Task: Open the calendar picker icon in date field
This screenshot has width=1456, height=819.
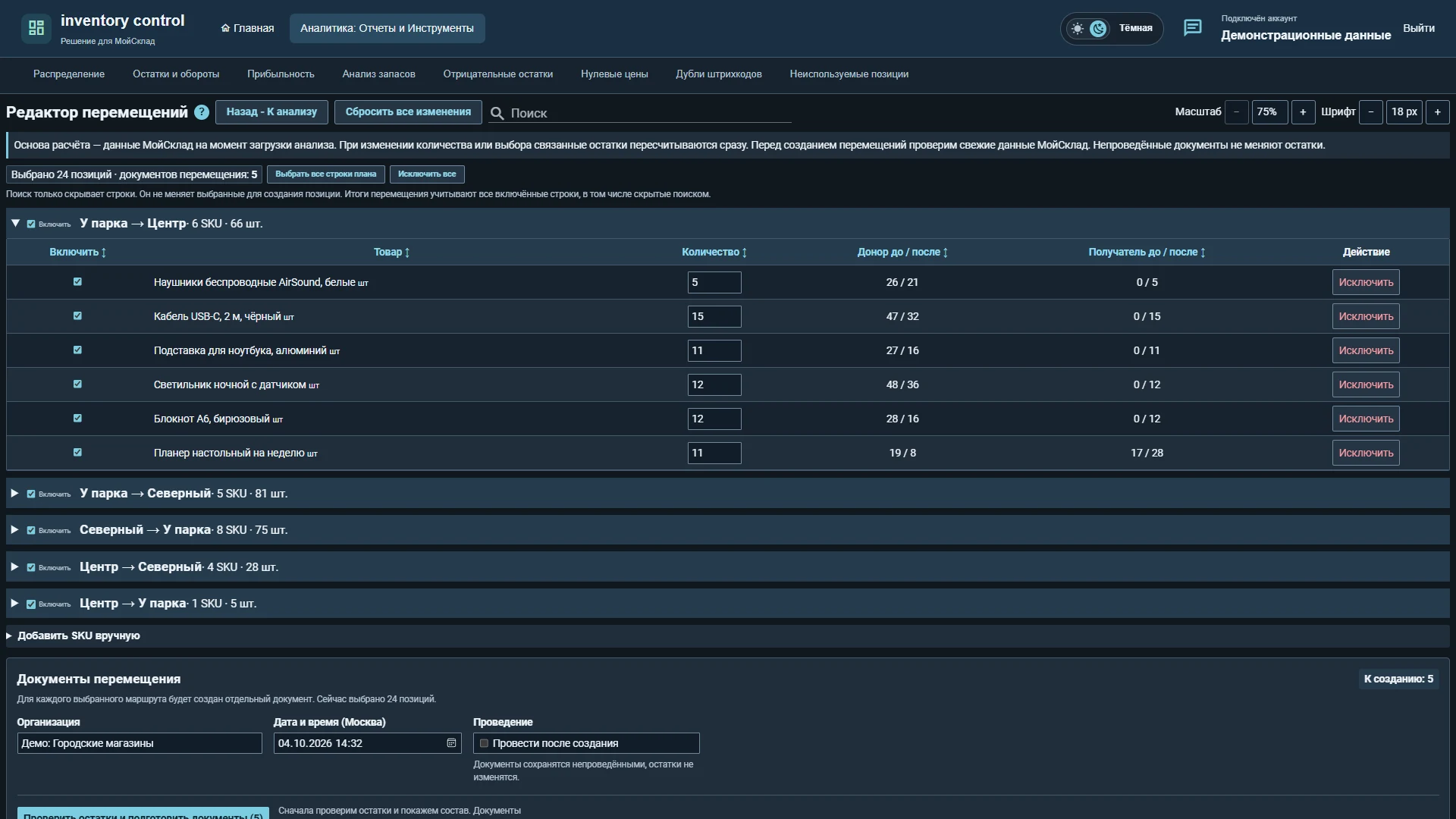Action: 451,743
